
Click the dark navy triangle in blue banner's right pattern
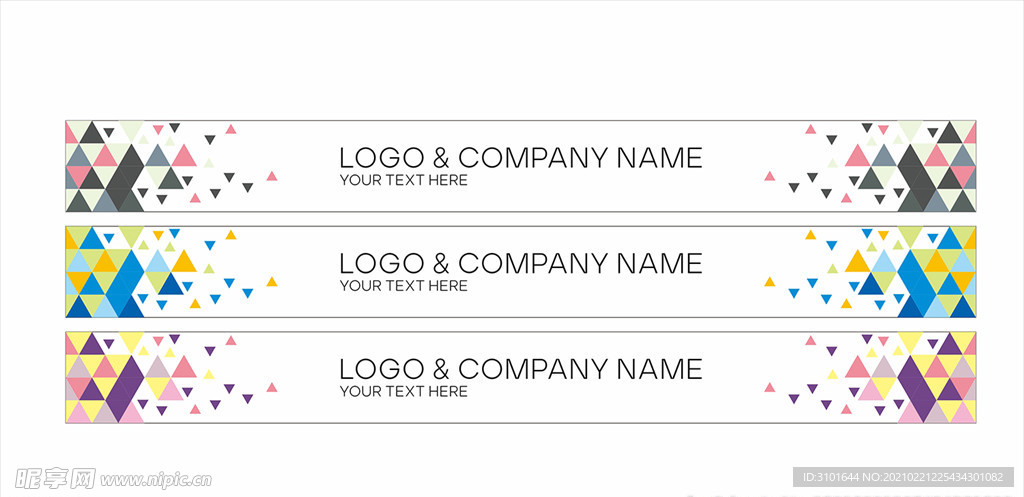click(x=870, y=285)
